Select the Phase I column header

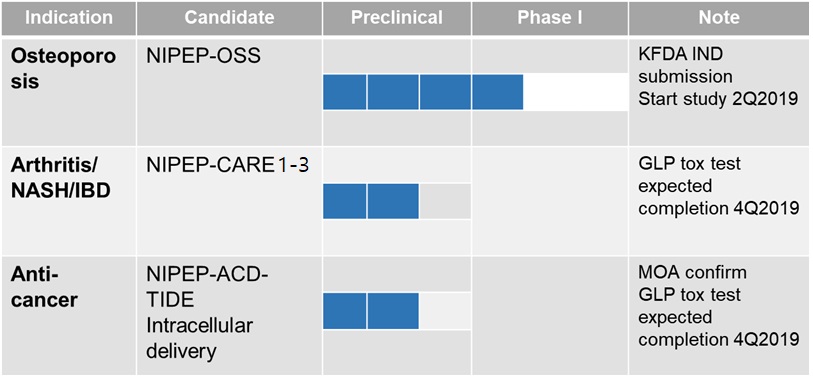click(x=550, y=18)
